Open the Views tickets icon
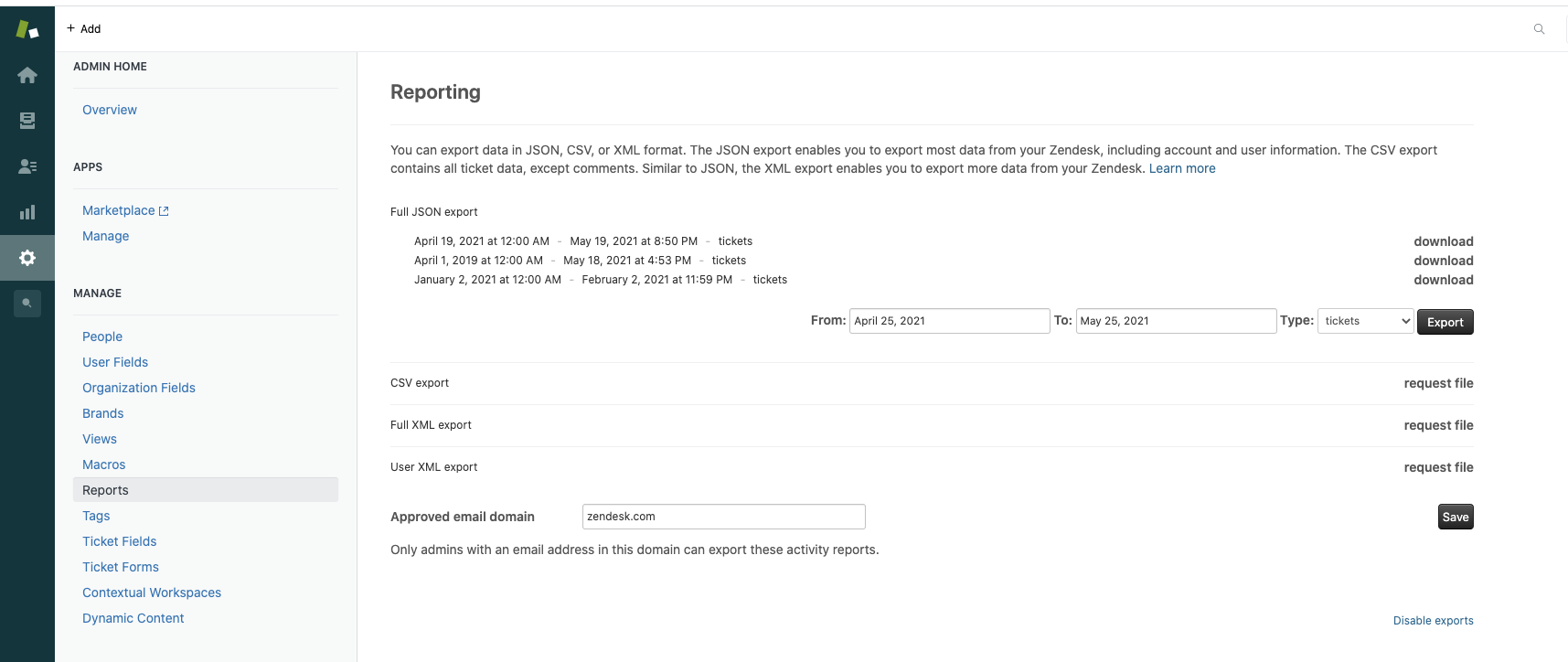 point(27,121)
